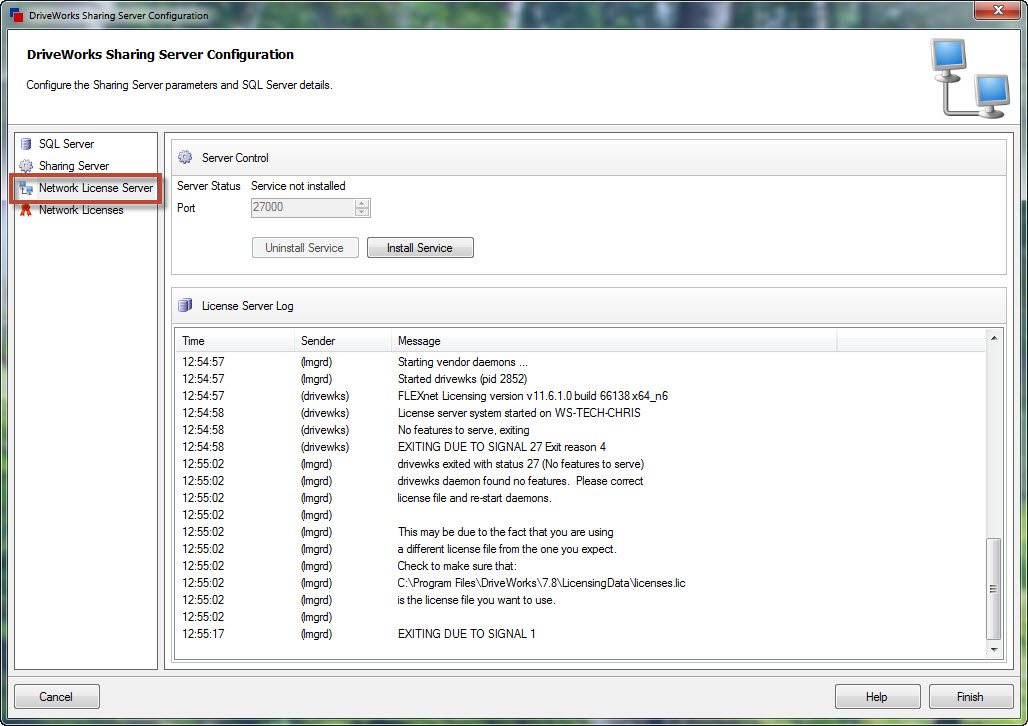Select the FLEXnet Licensing version log row
The image size is (1028, 726).
point(581,396)
